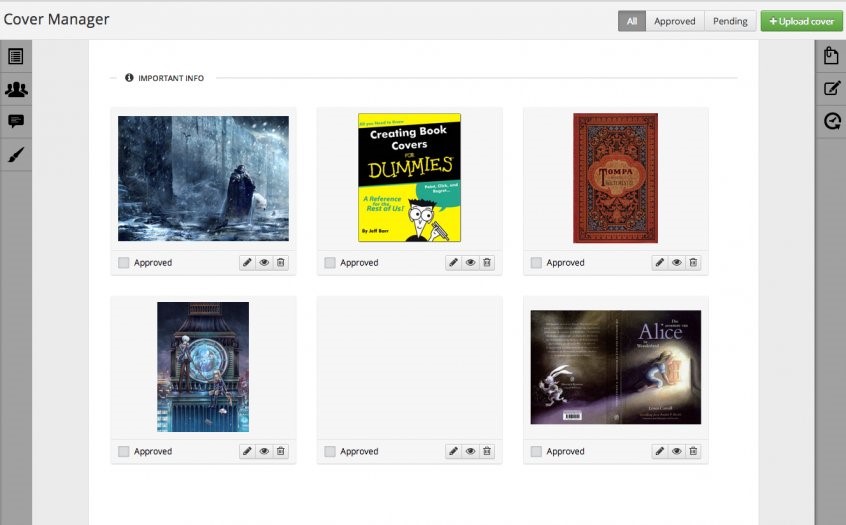Viewport: 846px width, 525px height.
Task: Edit the Dummies book cover with pencil icon
Action: [453, 263]
